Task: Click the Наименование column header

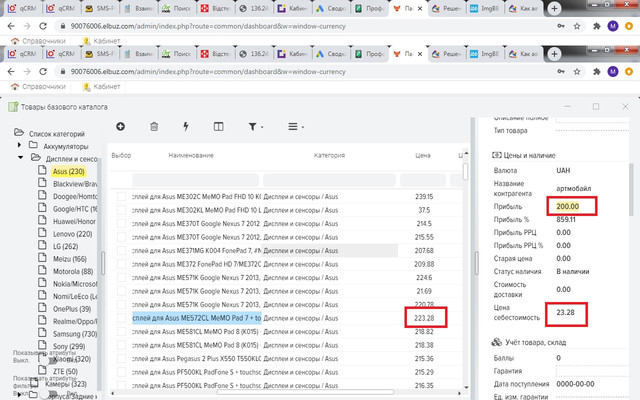Action: click(x=191, y=155)
